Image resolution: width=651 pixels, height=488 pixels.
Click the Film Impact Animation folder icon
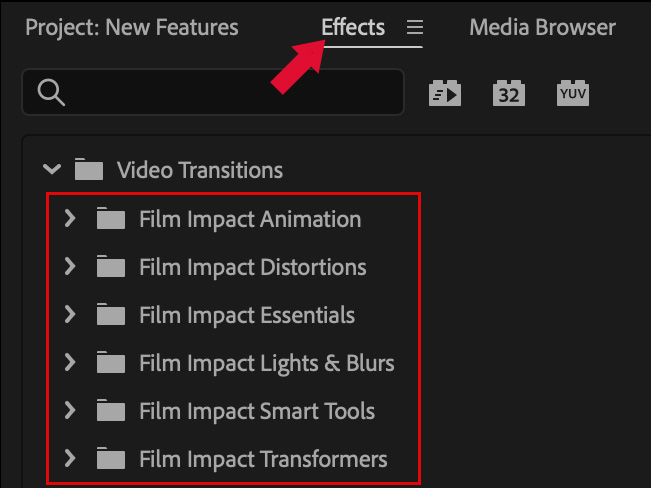pos(111,219)
